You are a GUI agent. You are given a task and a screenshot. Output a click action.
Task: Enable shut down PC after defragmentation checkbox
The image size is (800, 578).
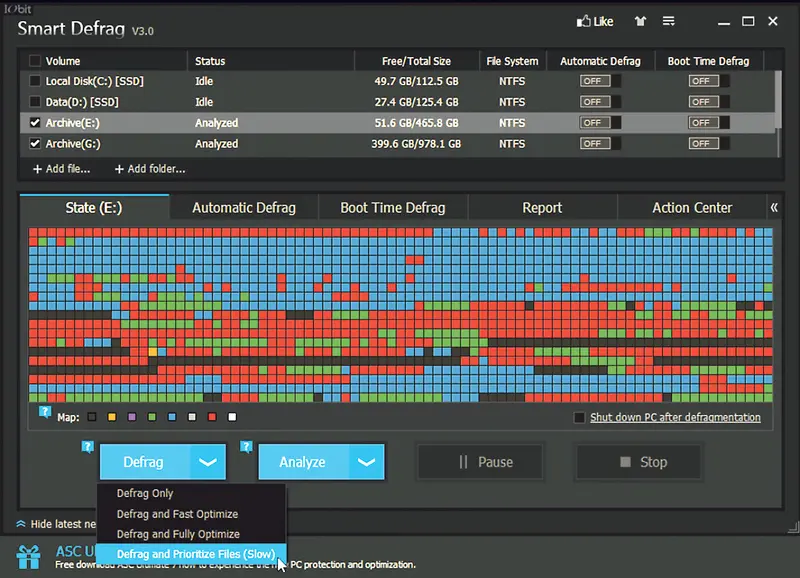coord(579,418)
